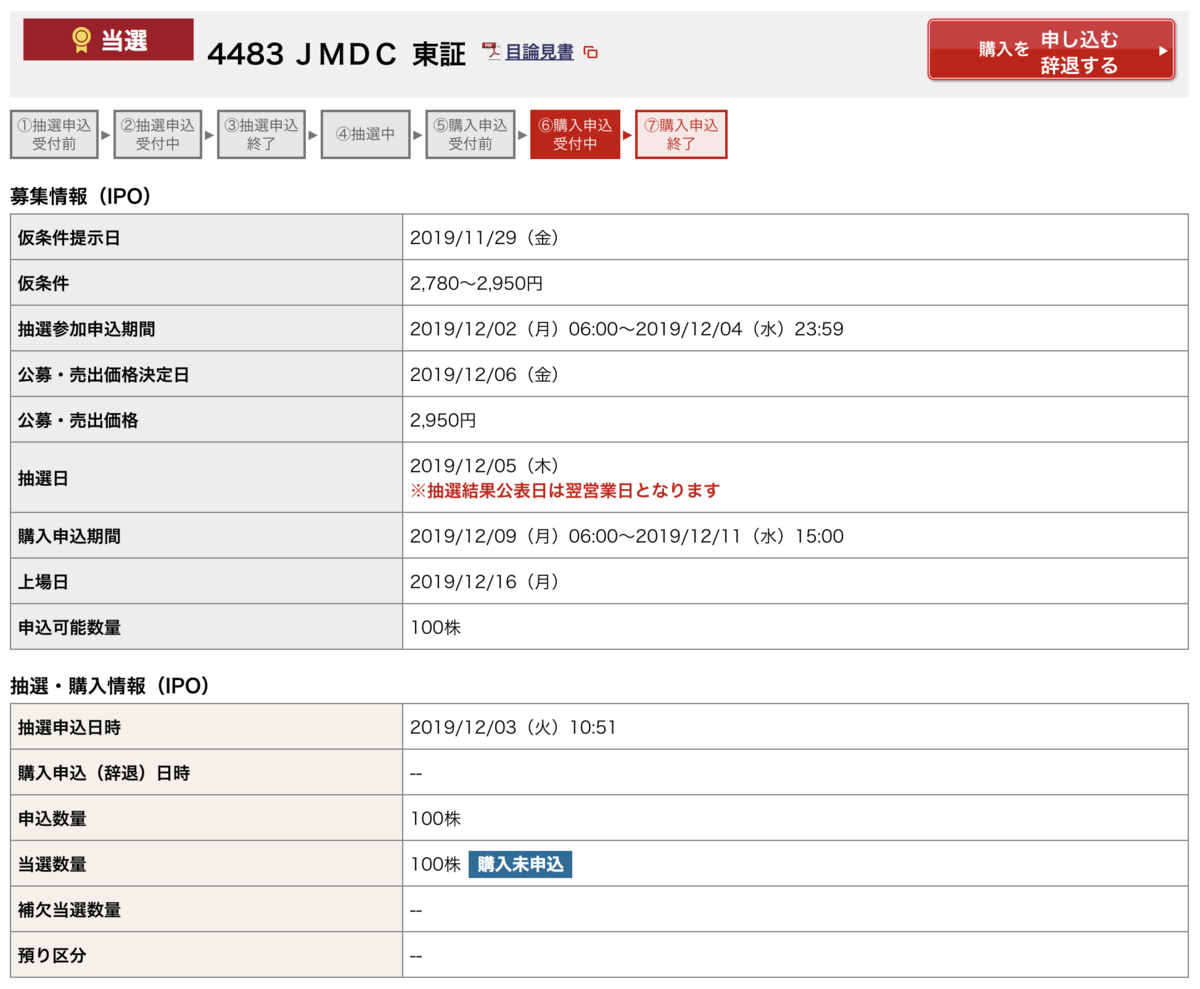Click the period 2019/12/02〜2019/12/04 23:59 value
Screen dimensions: 1200x989
click(x=627, y=330)
